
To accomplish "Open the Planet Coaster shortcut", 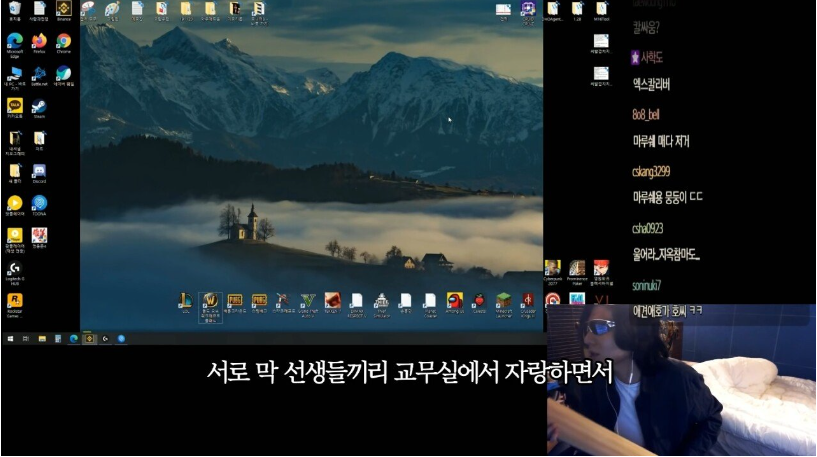I will click(430, 306).
